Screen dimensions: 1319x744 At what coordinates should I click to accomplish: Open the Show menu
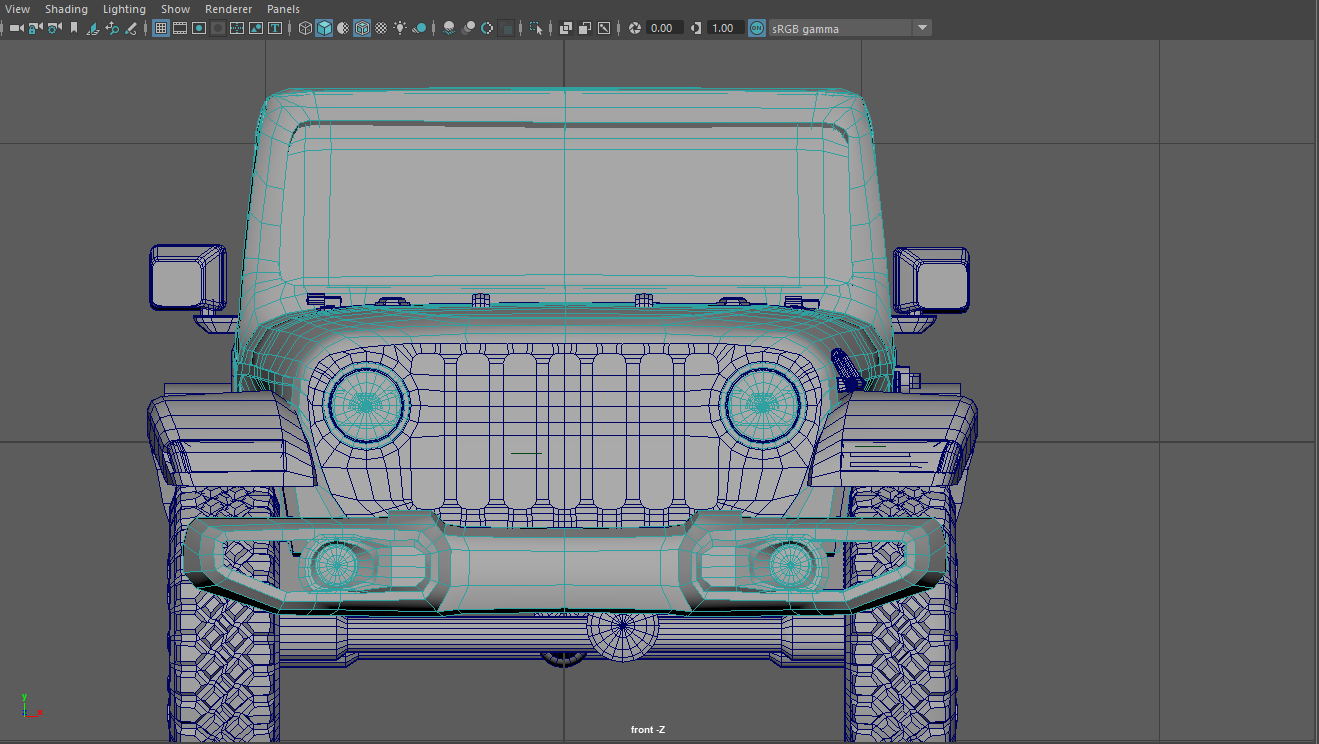click(x=175, y=9)
